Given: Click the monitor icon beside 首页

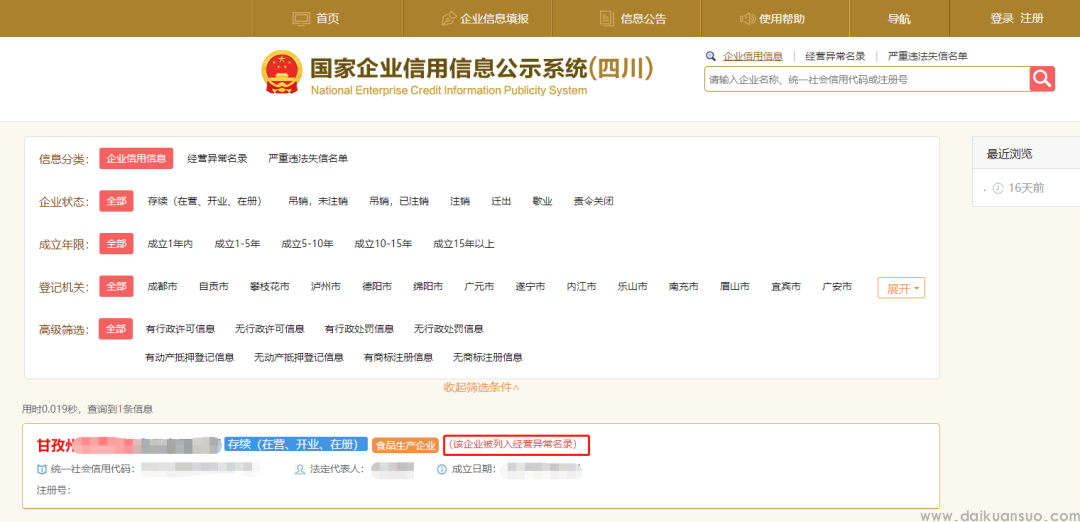Looking at the screenshot, I should (x=301, y=19).
